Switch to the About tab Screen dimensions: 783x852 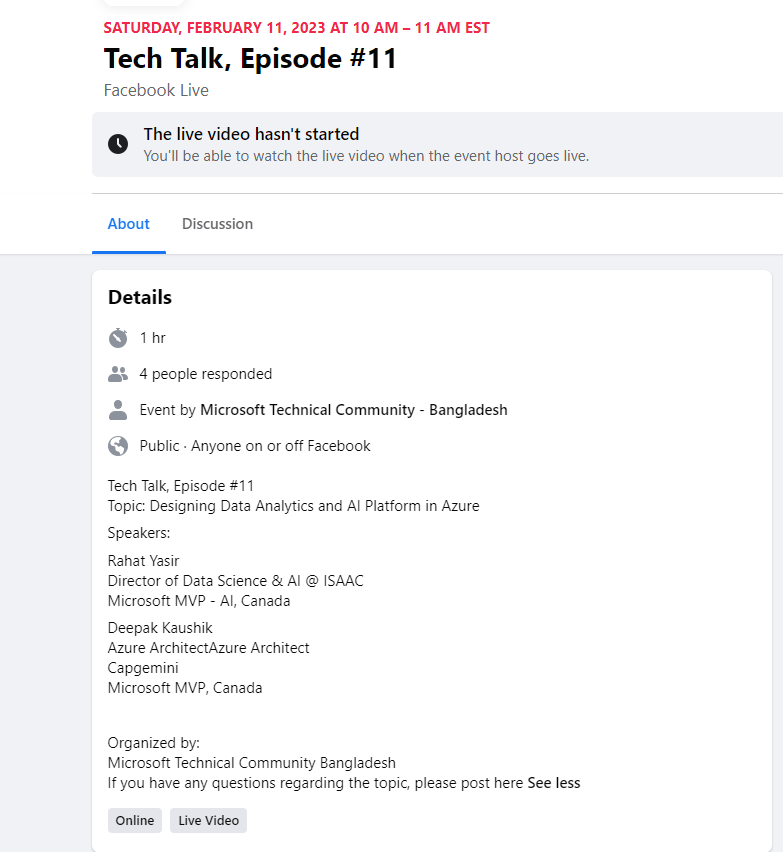pos(128,224)
